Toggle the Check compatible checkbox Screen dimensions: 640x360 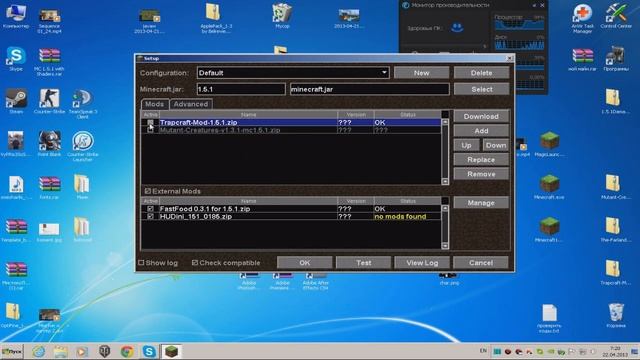click(x=195, y=263)
